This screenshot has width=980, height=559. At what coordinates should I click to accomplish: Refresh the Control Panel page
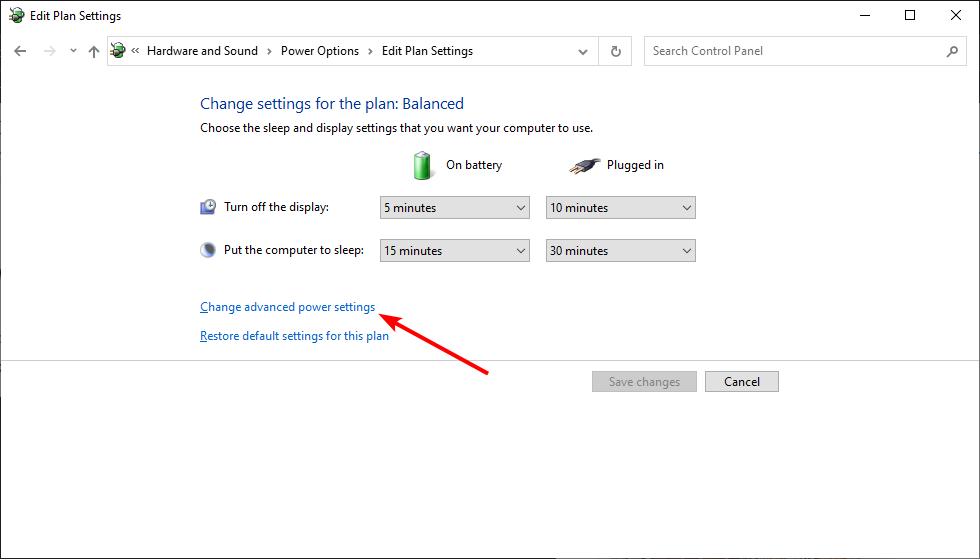click(x=616, y=51)
